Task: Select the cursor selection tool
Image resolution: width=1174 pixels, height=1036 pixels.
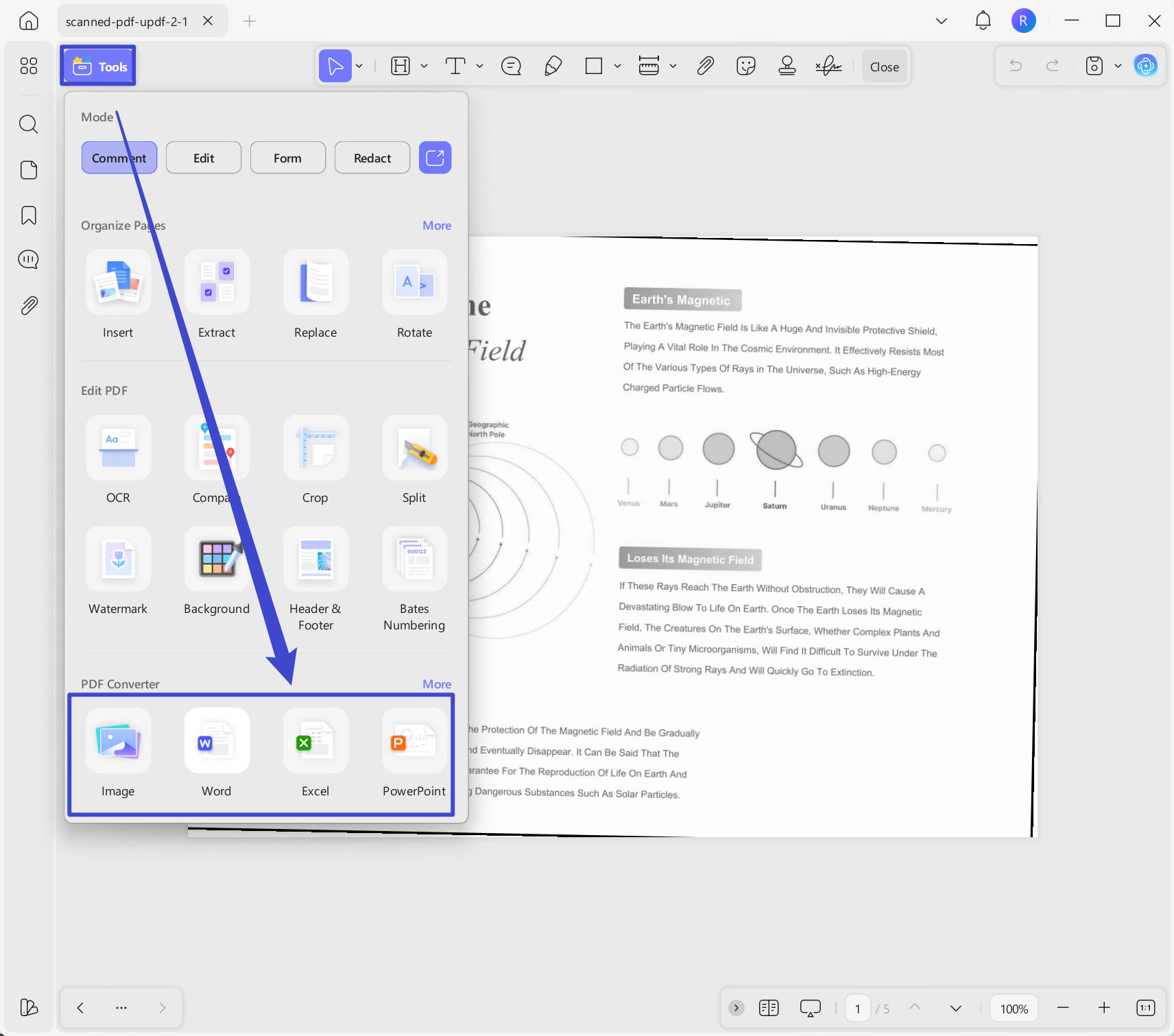Action: coord(335,66)
